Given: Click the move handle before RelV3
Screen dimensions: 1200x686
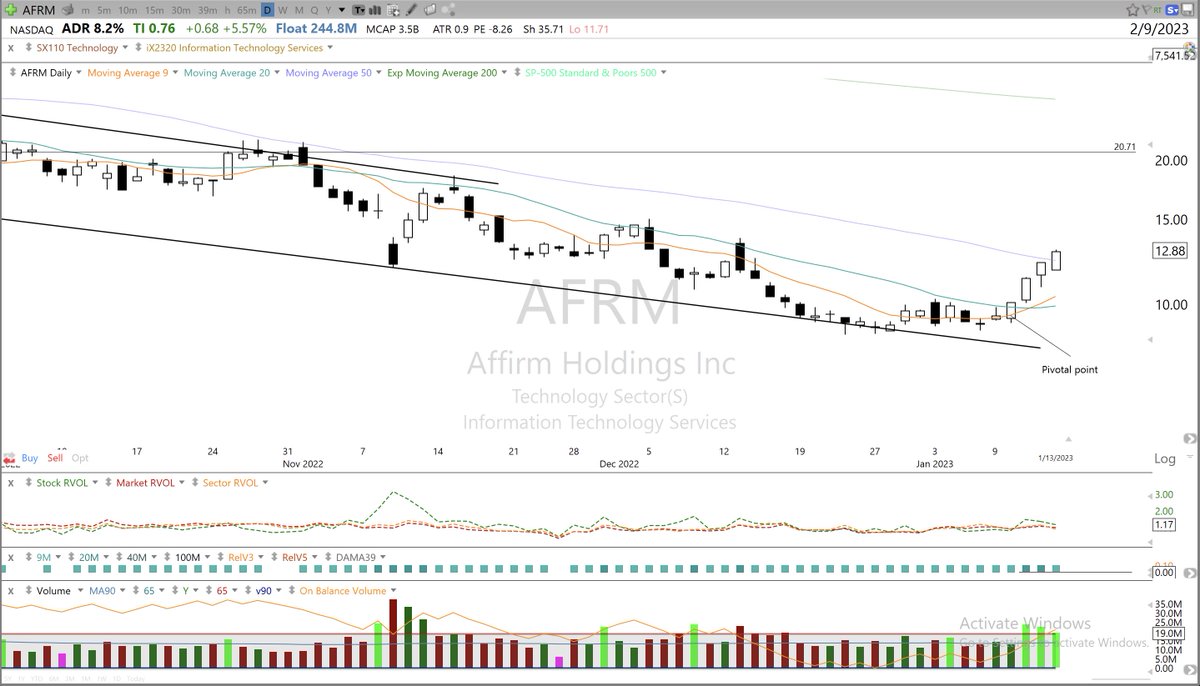Looking at the screenshot, I should point(220,557).
